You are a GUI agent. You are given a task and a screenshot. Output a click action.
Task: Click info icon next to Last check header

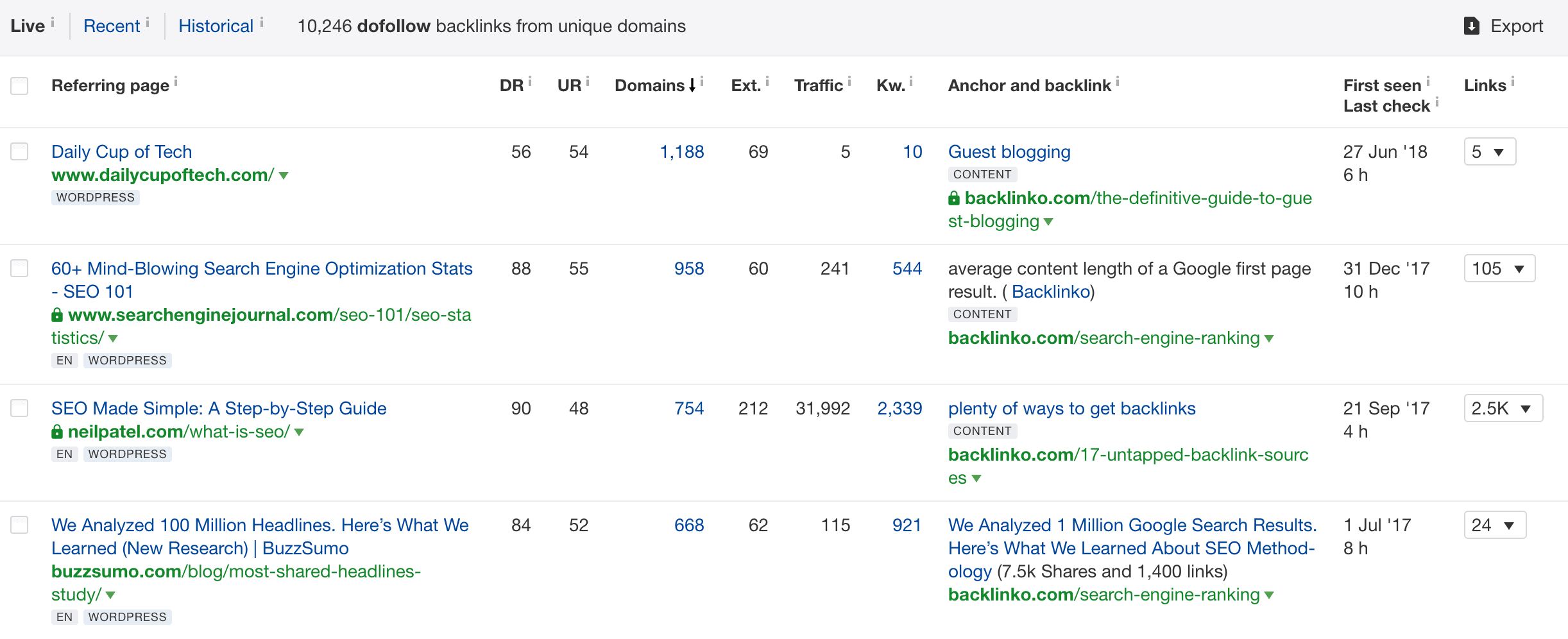click(1437, 102)
